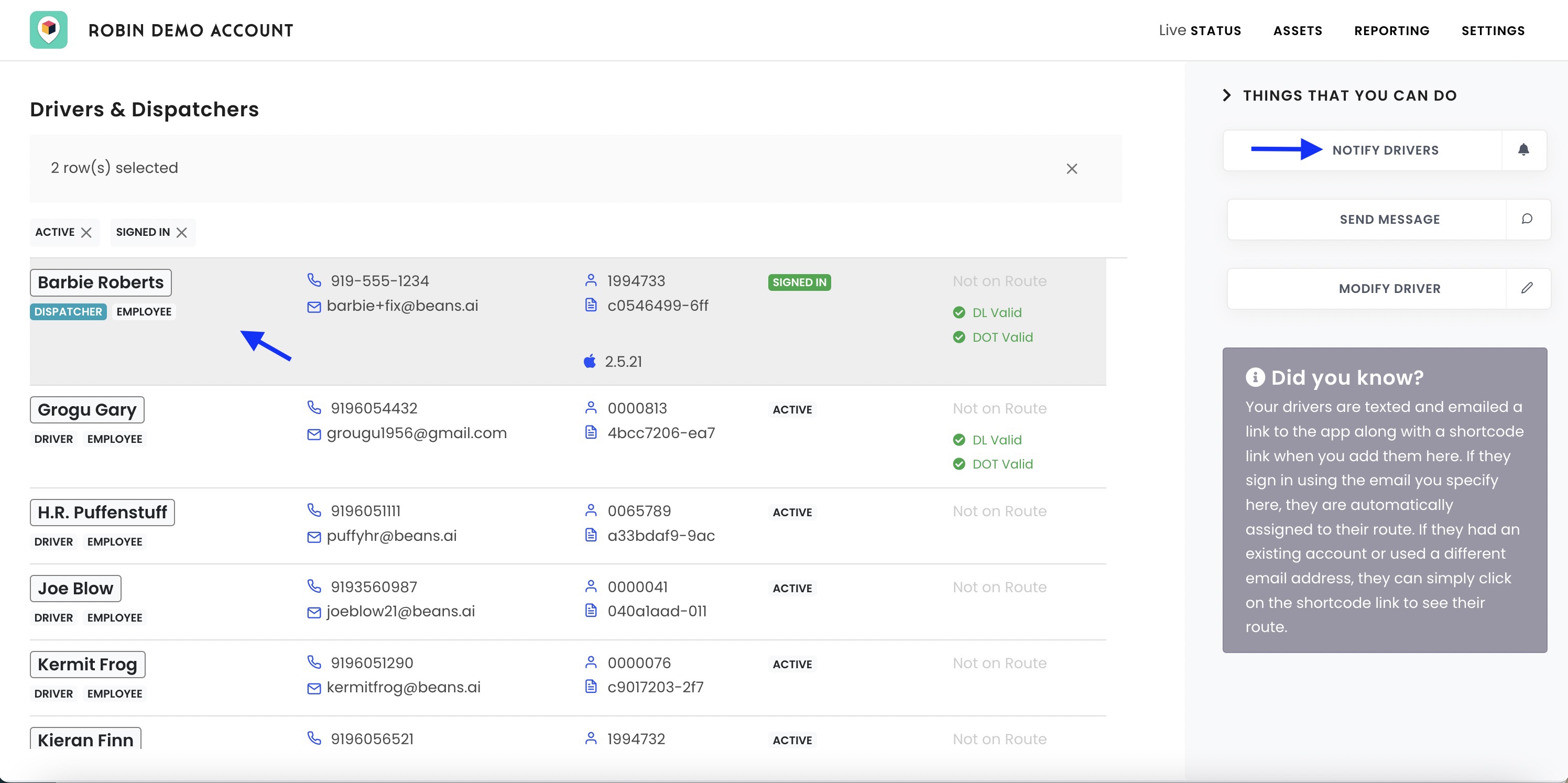Click the Modify Driver pencil icon
The width and height of the screenshot is (1568, 783).
click(x=1527, y=288)
